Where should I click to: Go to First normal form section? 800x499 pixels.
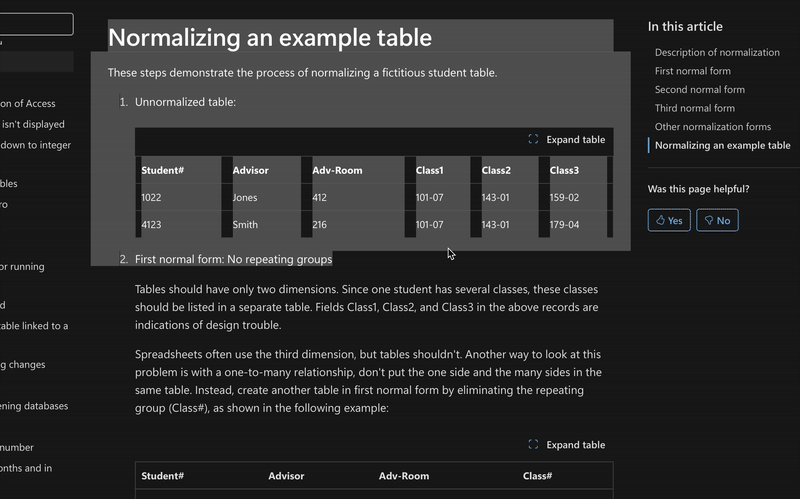click(692, 71)
